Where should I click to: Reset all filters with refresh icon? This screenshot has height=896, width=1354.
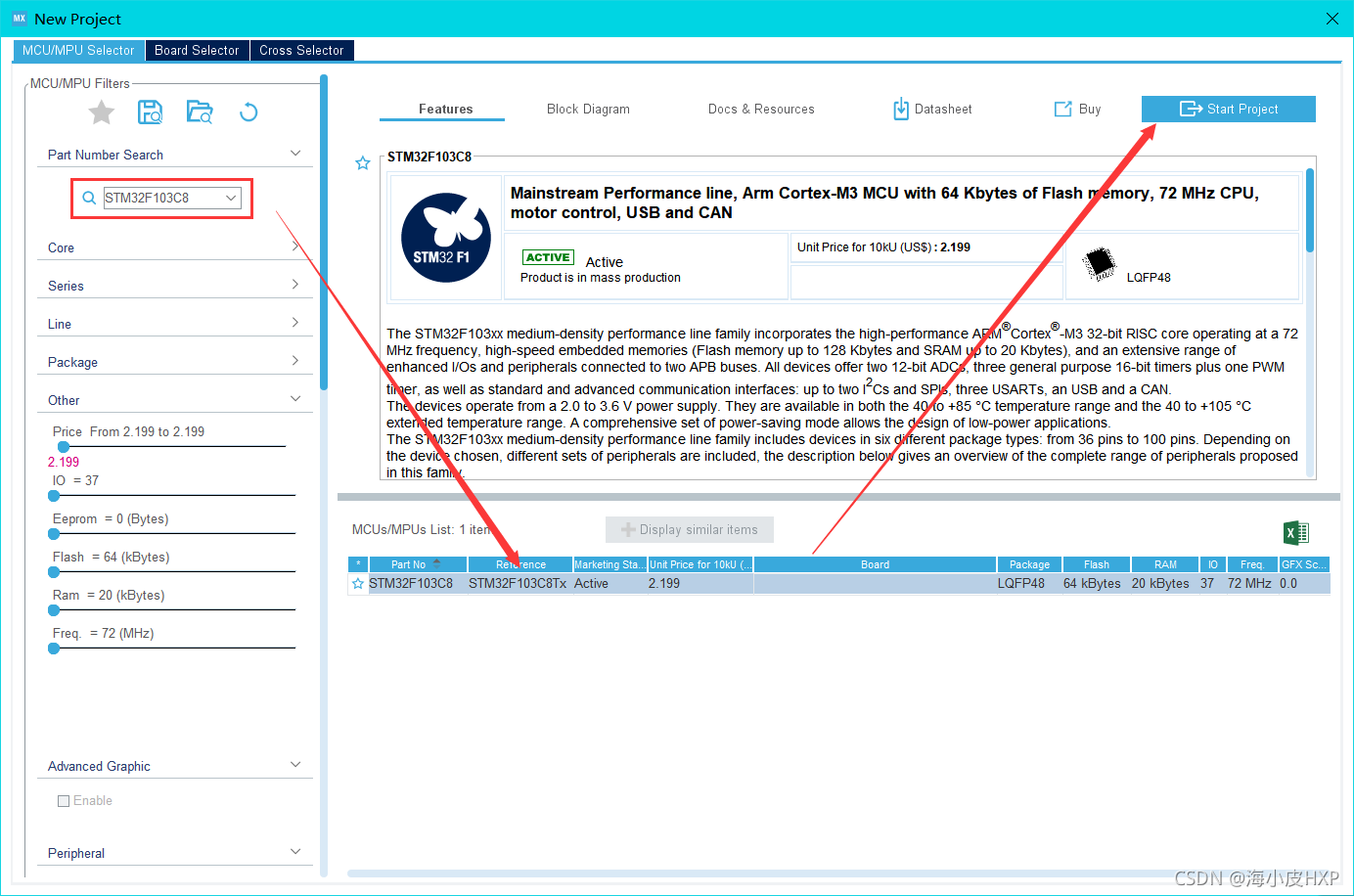pos(248,112)
